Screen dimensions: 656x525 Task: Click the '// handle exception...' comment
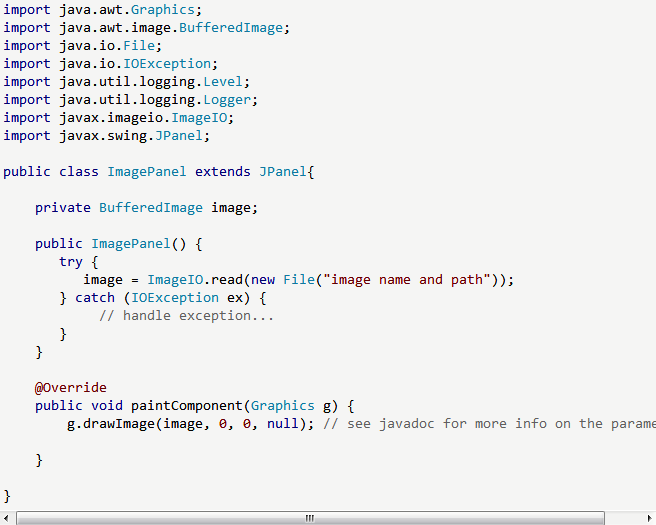pyautogui.click(x=186, y=316)
